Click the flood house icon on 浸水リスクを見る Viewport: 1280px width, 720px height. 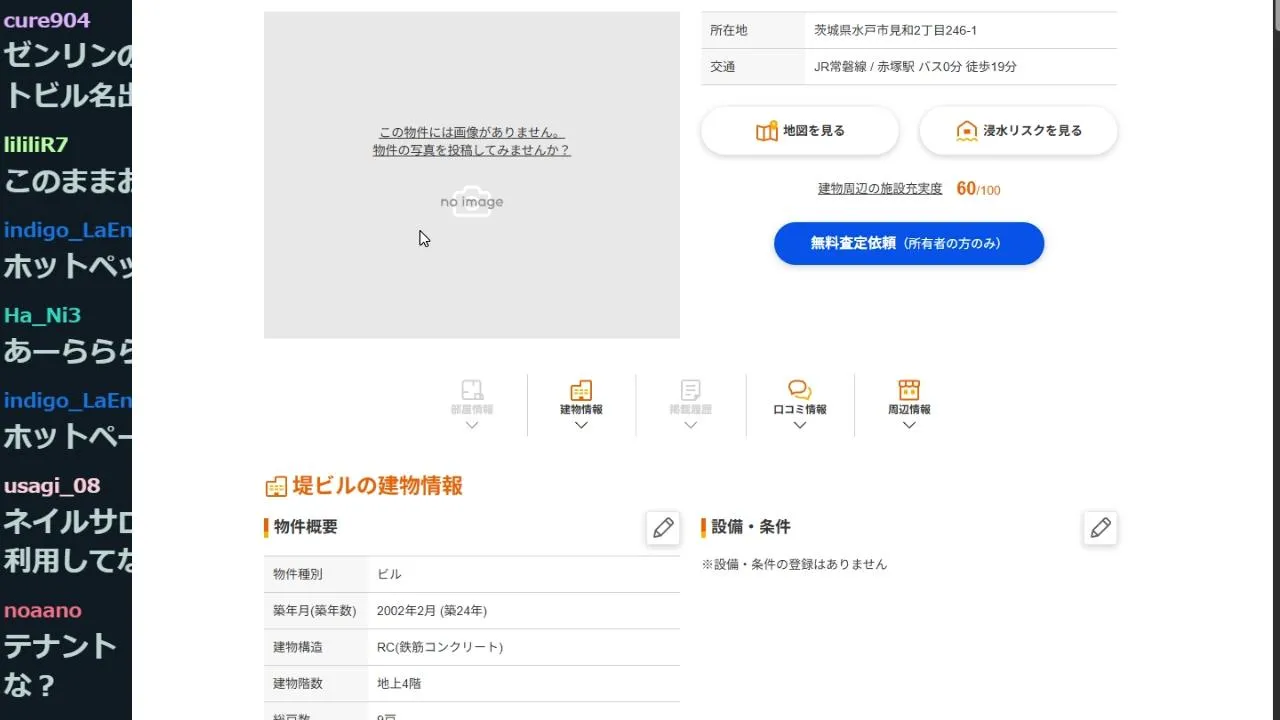tap(967, 131)
